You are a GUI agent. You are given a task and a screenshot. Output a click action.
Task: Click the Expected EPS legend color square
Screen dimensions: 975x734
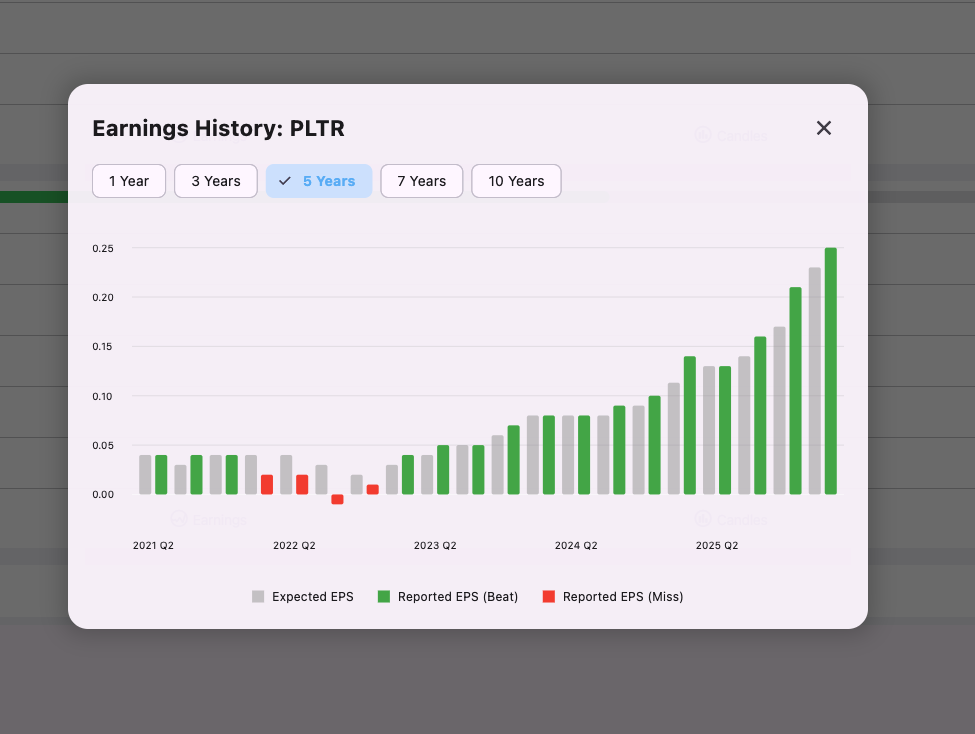[257, 596]
